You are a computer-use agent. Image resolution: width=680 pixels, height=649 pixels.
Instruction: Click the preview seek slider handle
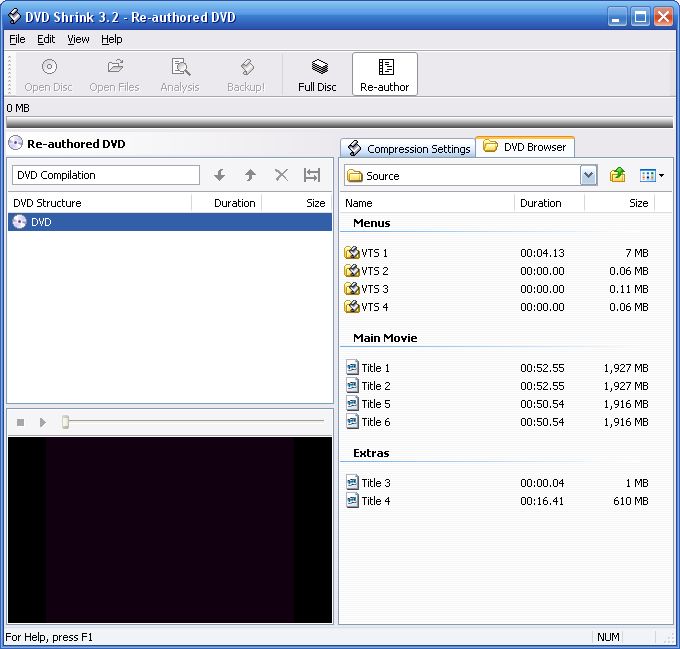[x=65, y=421]
